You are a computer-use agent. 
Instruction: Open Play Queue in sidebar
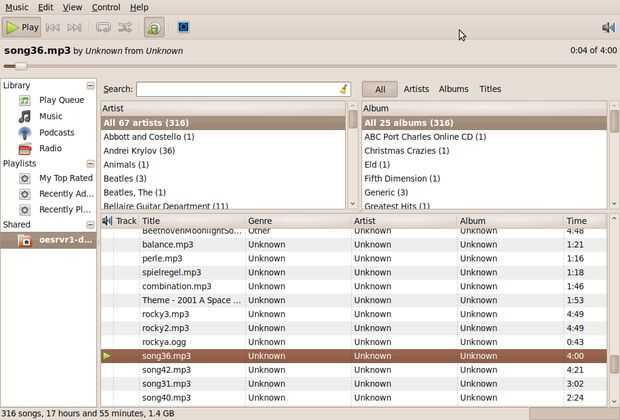click(61, 100)
